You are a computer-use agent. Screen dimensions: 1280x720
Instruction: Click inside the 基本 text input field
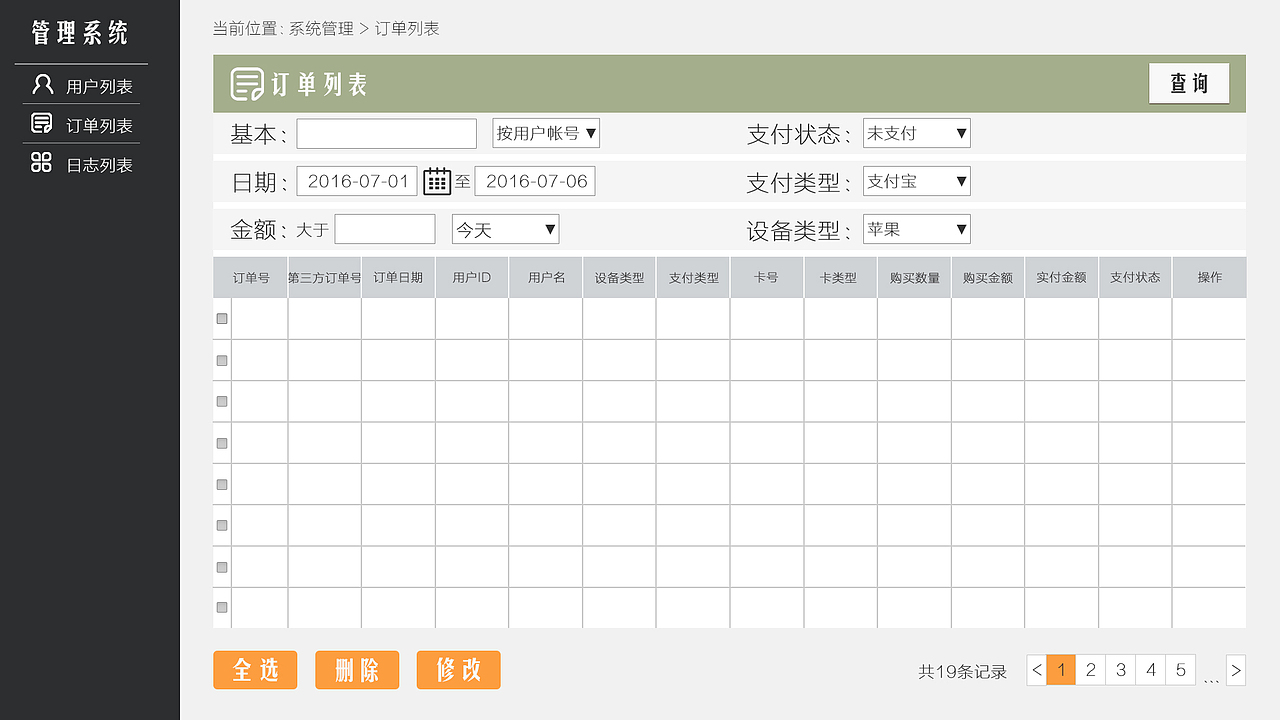click(x=386, y=132)
